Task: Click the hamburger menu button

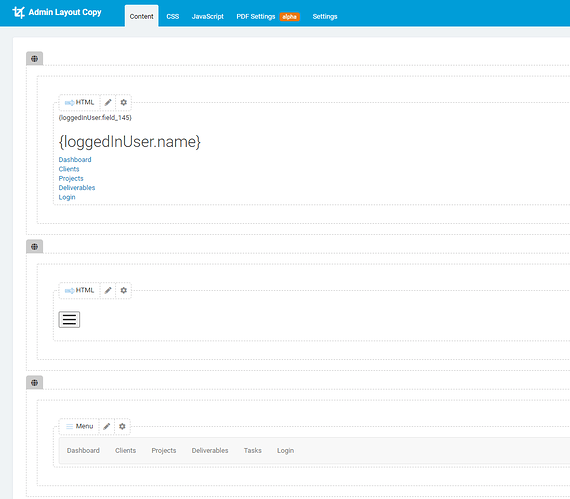Action: coord(69,319)
